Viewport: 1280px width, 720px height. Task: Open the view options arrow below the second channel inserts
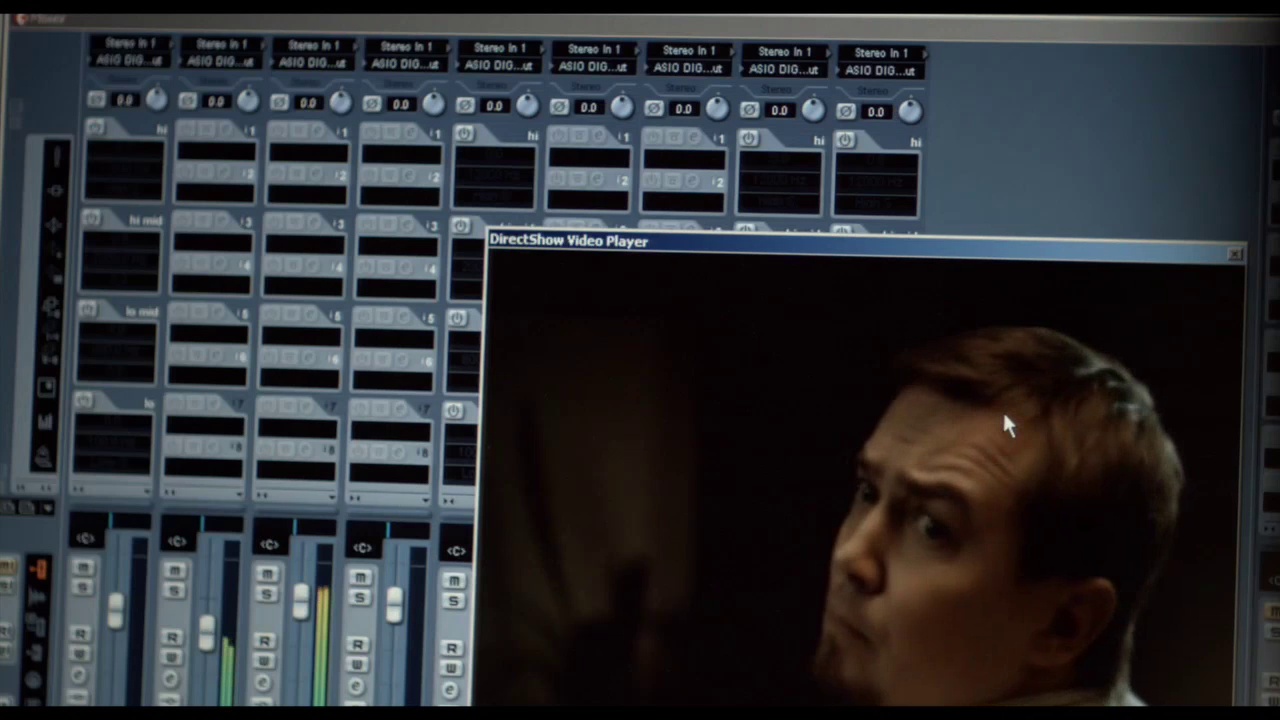[169, 493]
